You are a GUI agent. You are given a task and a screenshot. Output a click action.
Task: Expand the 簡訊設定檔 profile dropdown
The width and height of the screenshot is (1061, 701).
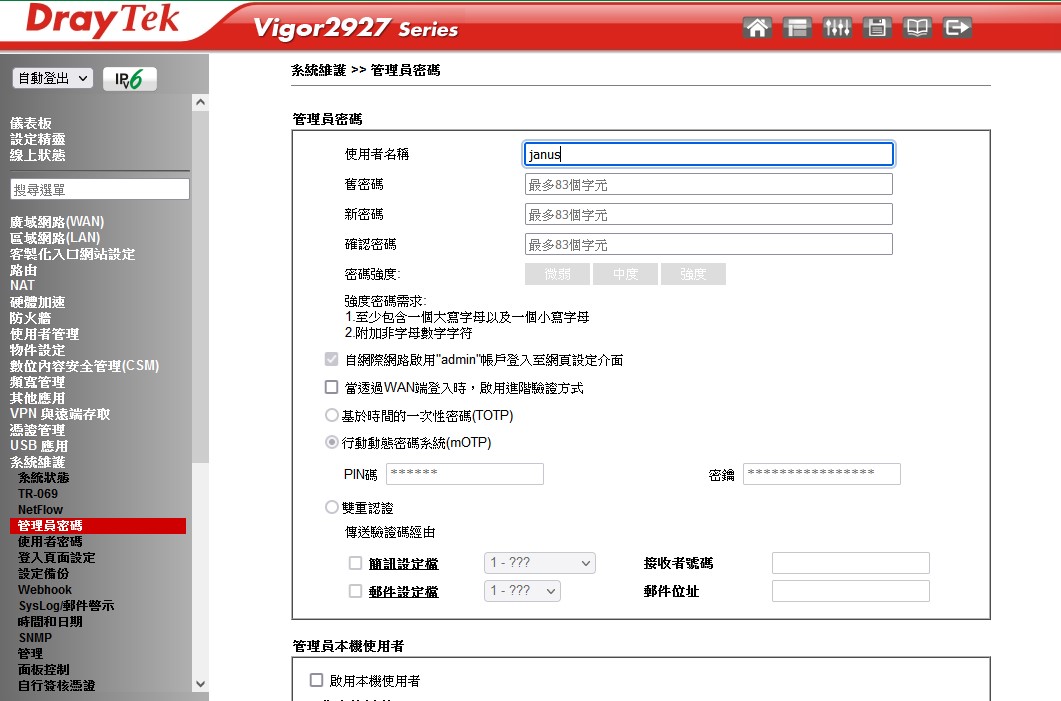coord(539,563)
